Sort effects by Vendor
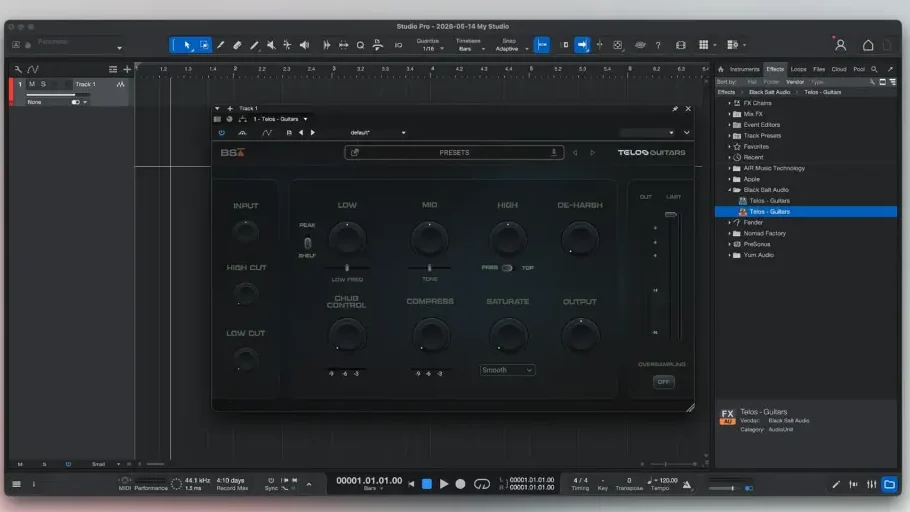Viewport: 910px width, 512px height. click(x=795, y=82)
